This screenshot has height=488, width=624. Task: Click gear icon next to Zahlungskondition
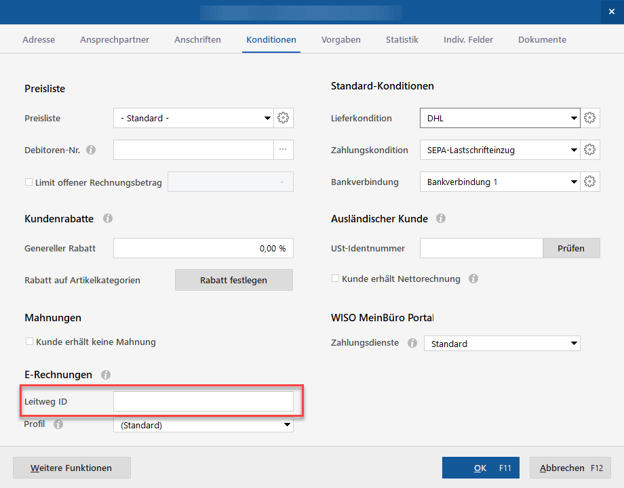pyautogui.click(x=590, y=150)
